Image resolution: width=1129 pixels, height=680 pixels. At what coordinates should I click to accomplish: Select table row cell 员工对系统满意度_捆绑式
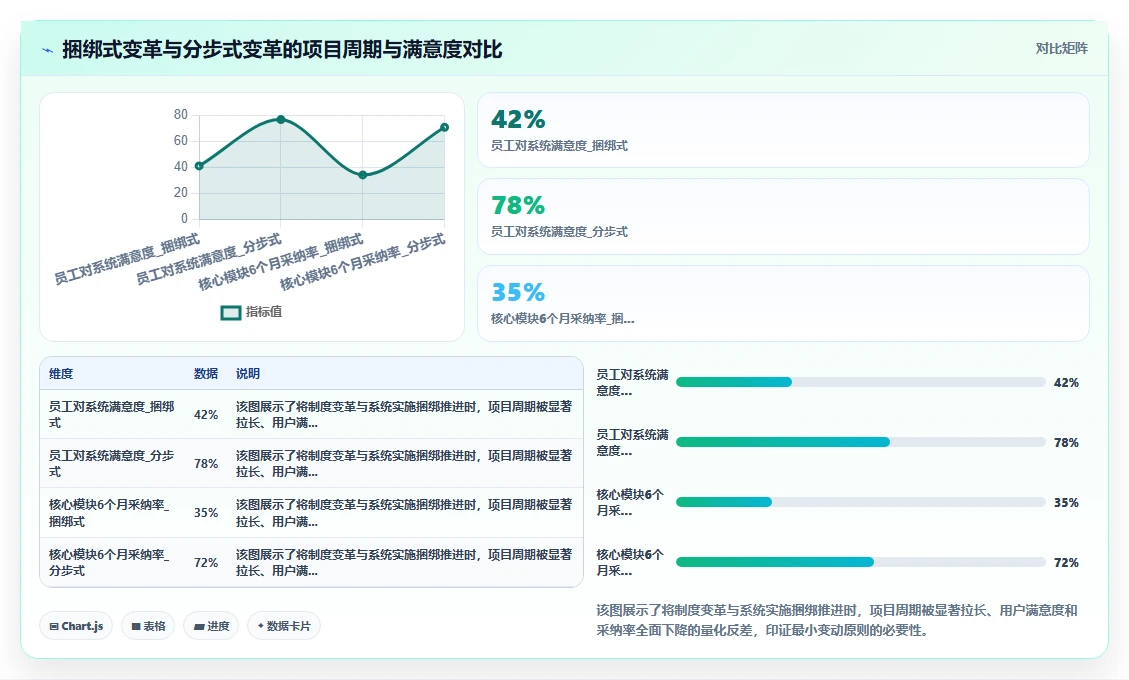112,414
